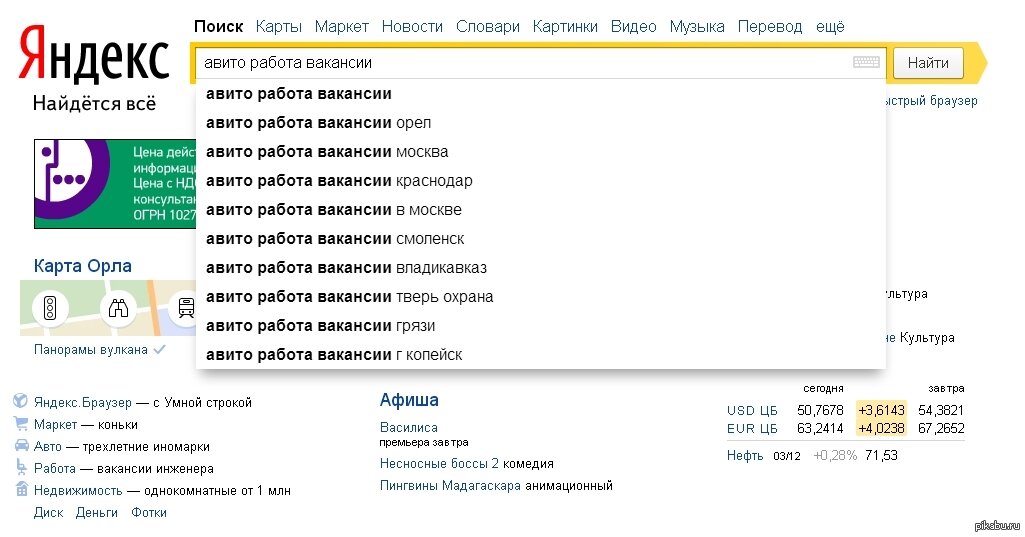Click the traffic light icon on map
The width and height of the screenshot is (1025, 537).
[50, 308]
